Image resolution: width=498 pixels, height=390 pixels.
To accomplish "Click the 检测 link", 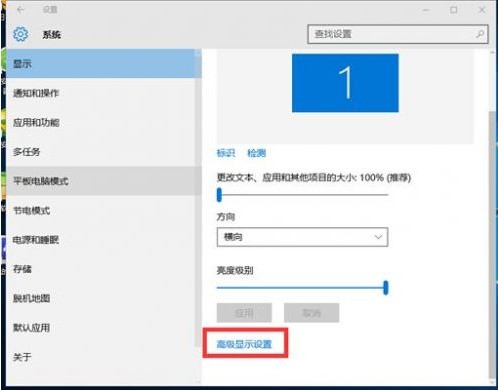I will click(x=256, y=153).
